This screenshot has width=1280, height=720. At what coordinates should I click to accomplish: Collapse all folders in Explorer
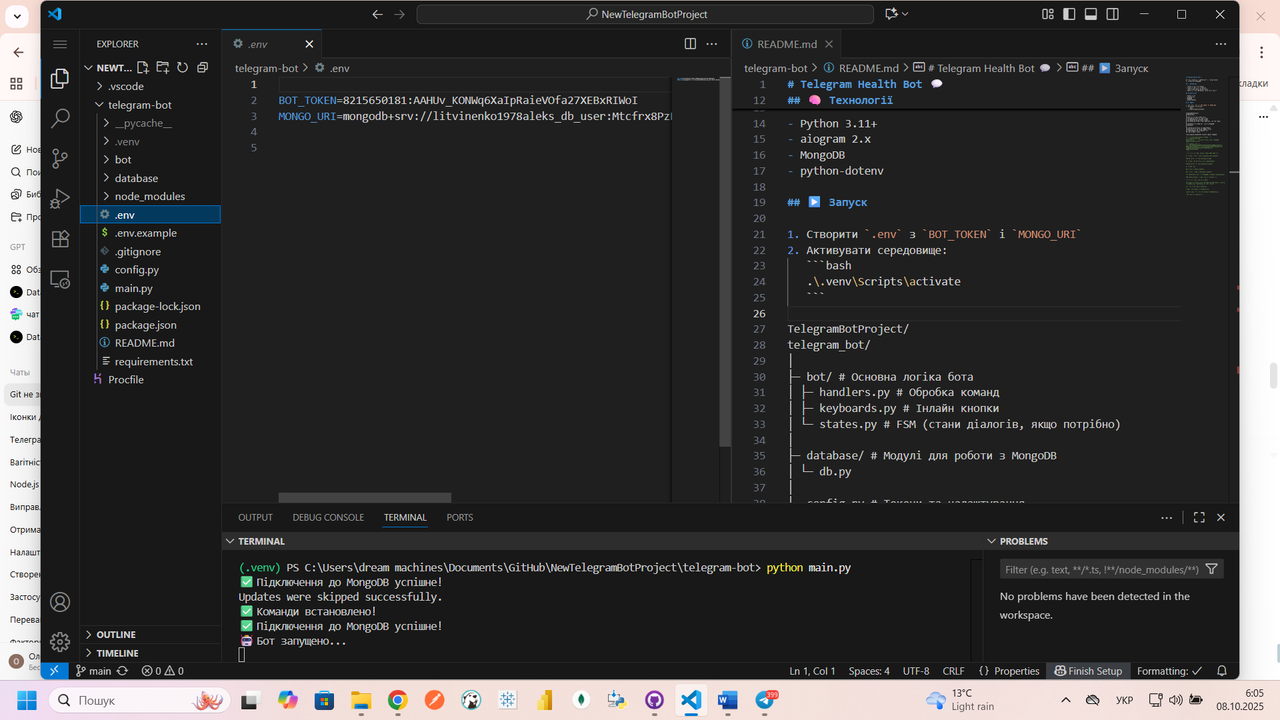pyautogui.click(x=202, y=68)
